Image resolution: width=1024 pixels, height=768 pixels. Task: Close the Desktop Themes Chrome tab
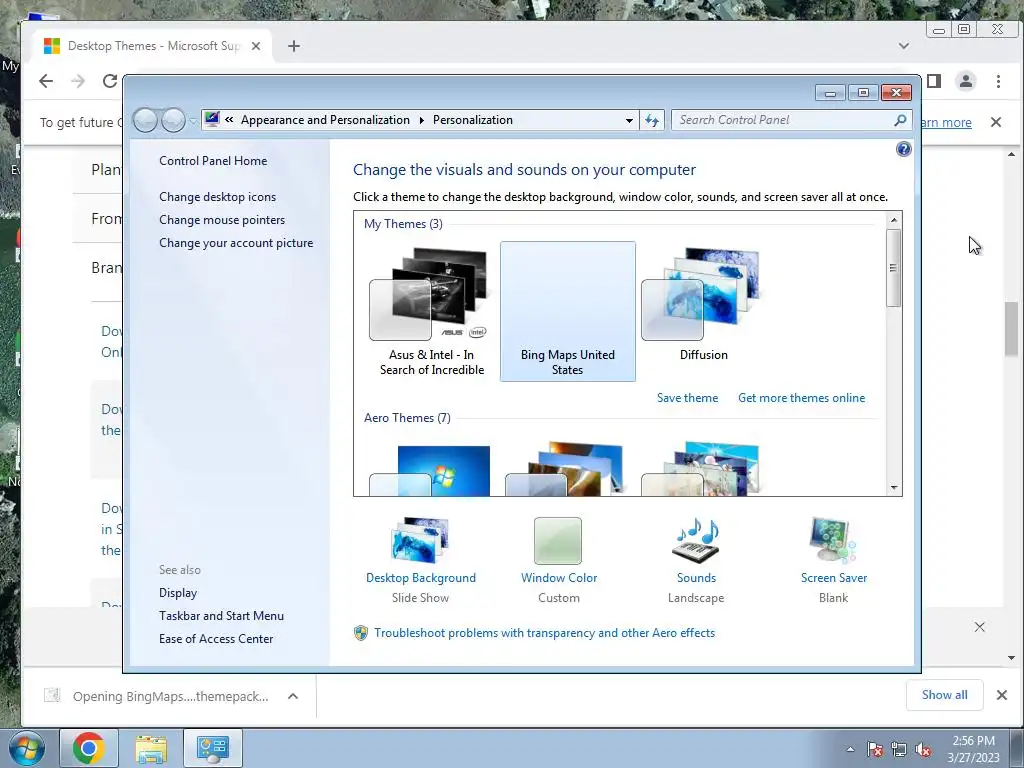click(x=256, y=46)
